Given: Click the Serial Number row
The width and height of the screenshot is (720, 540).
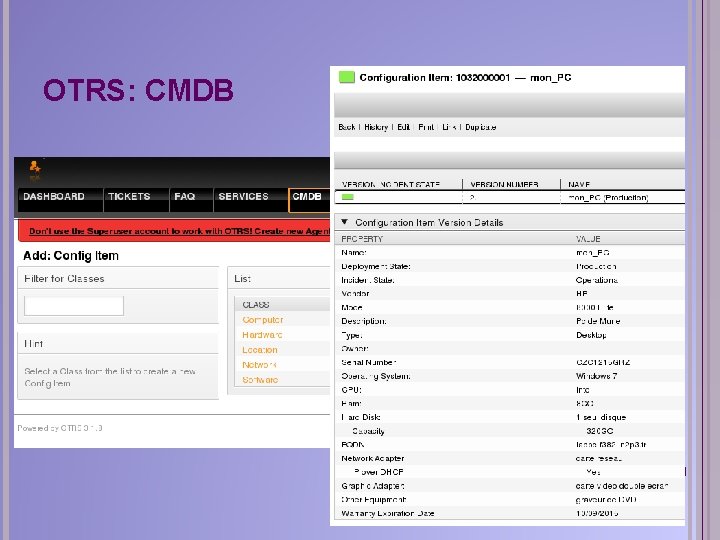Looking at the screenshot, I should (x=510, y=362).
